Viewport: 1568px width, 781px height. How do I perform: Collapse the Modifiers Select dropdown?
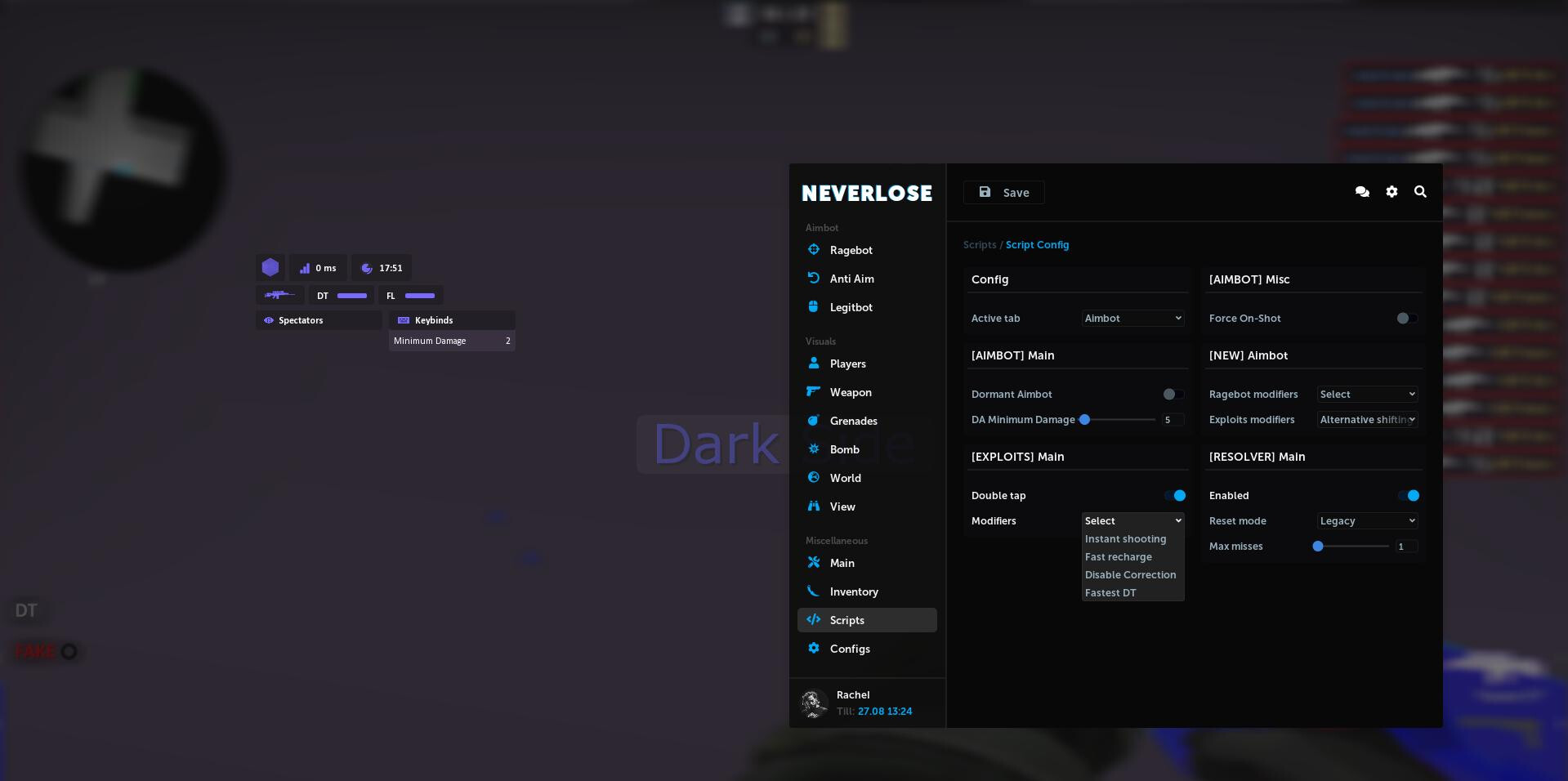(x=1132, y=520)
